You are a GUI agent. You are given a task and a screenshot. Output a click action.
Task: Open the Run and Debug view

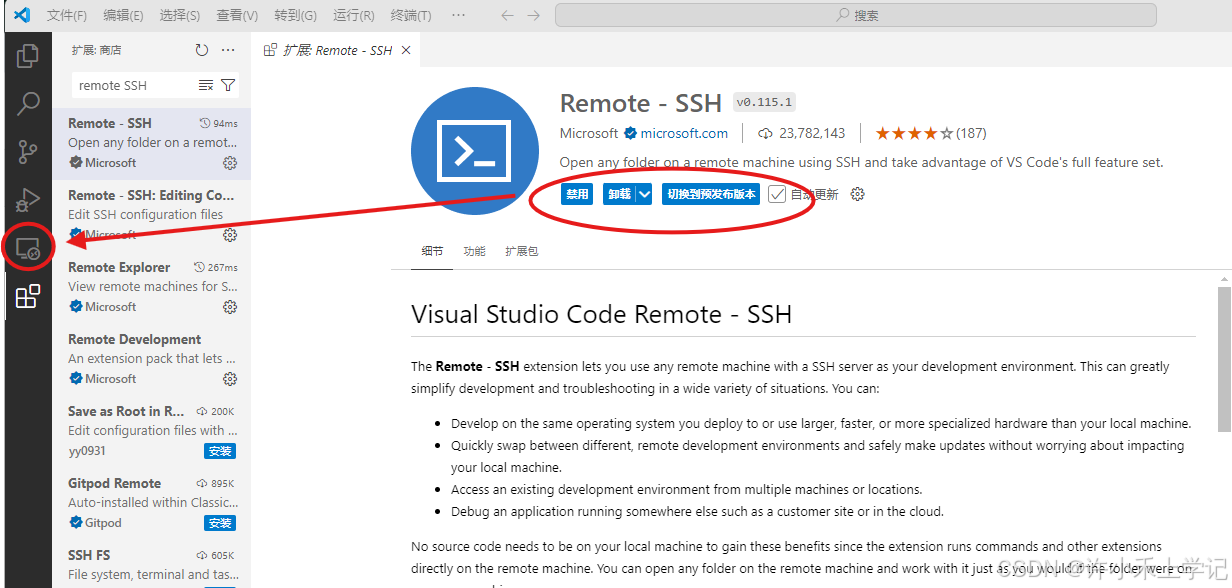(28, 199)
